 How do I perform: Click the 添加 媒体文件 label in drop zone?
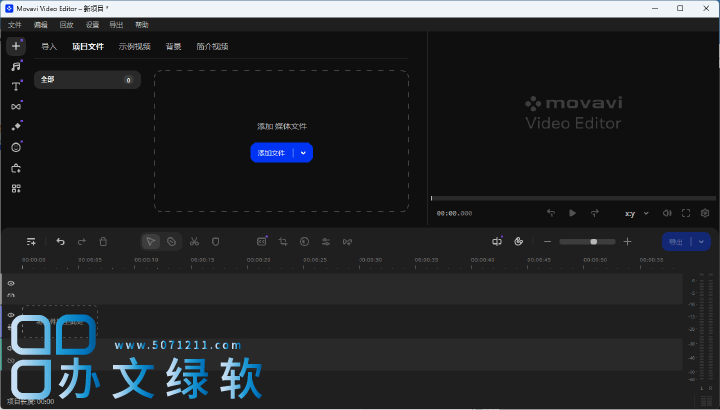(x=281, y=126)
